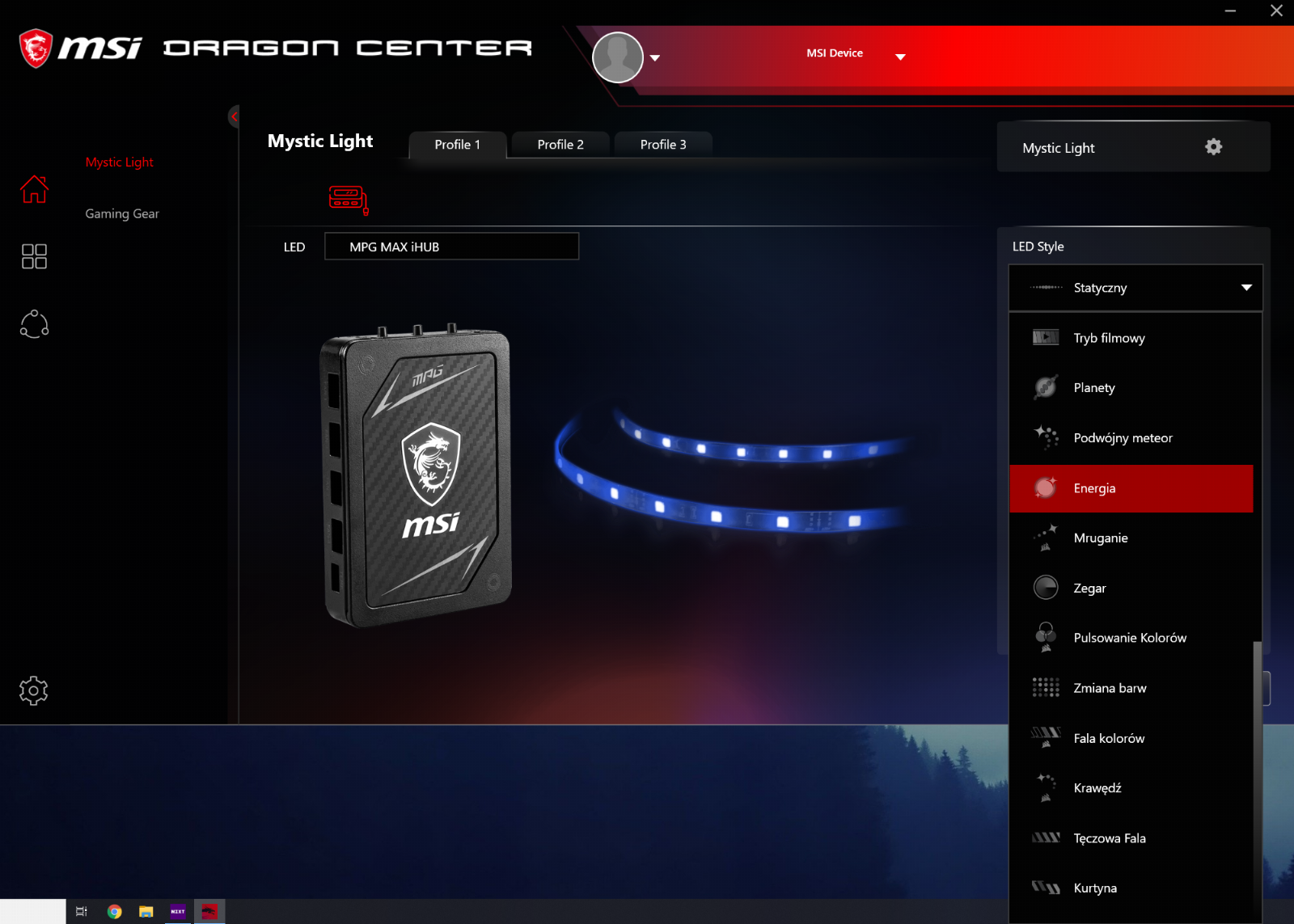Open the apps grid icon in sidebar
This screenshot has height=924, width=1294.
(34, 256)
